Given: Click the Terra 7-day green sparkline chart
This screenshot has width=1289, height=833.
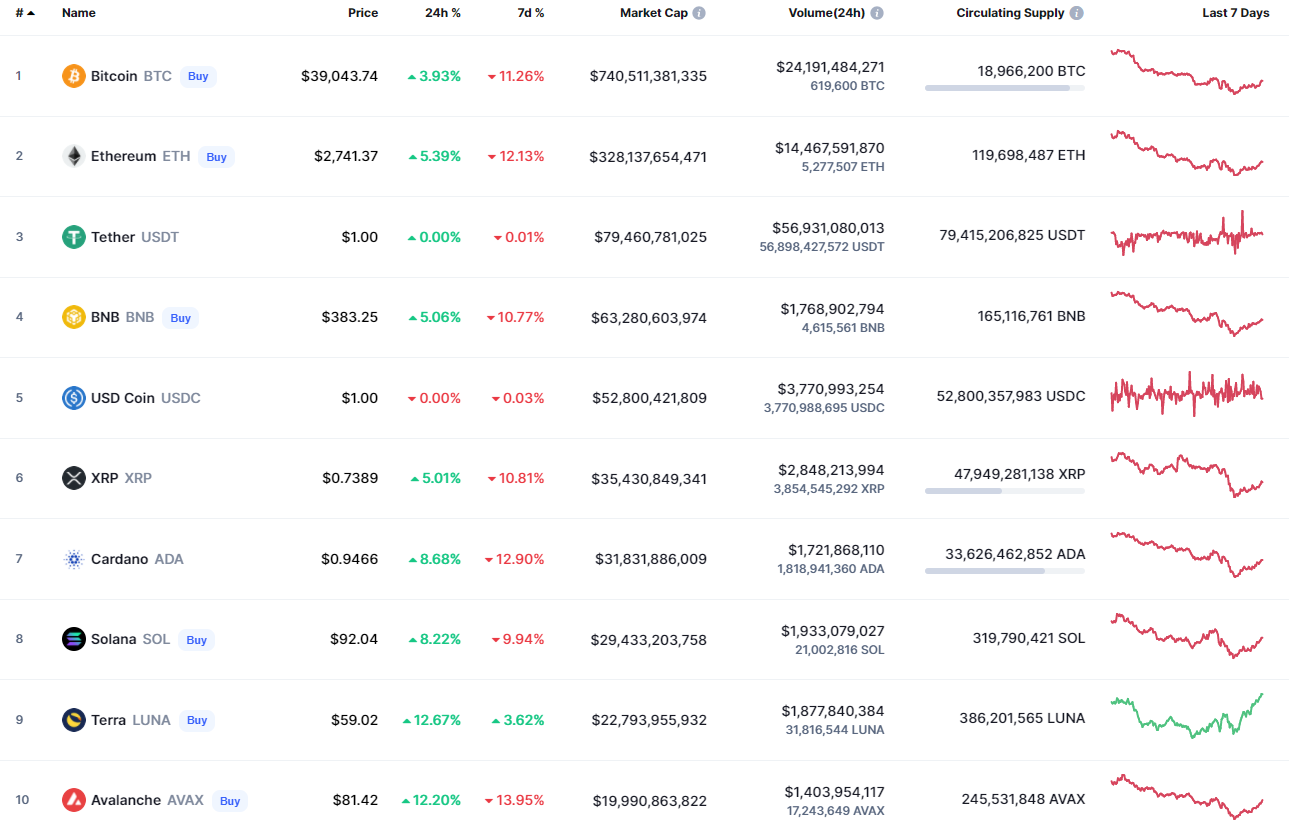Looking at the screenshot, I should (x=1186, y=717).
